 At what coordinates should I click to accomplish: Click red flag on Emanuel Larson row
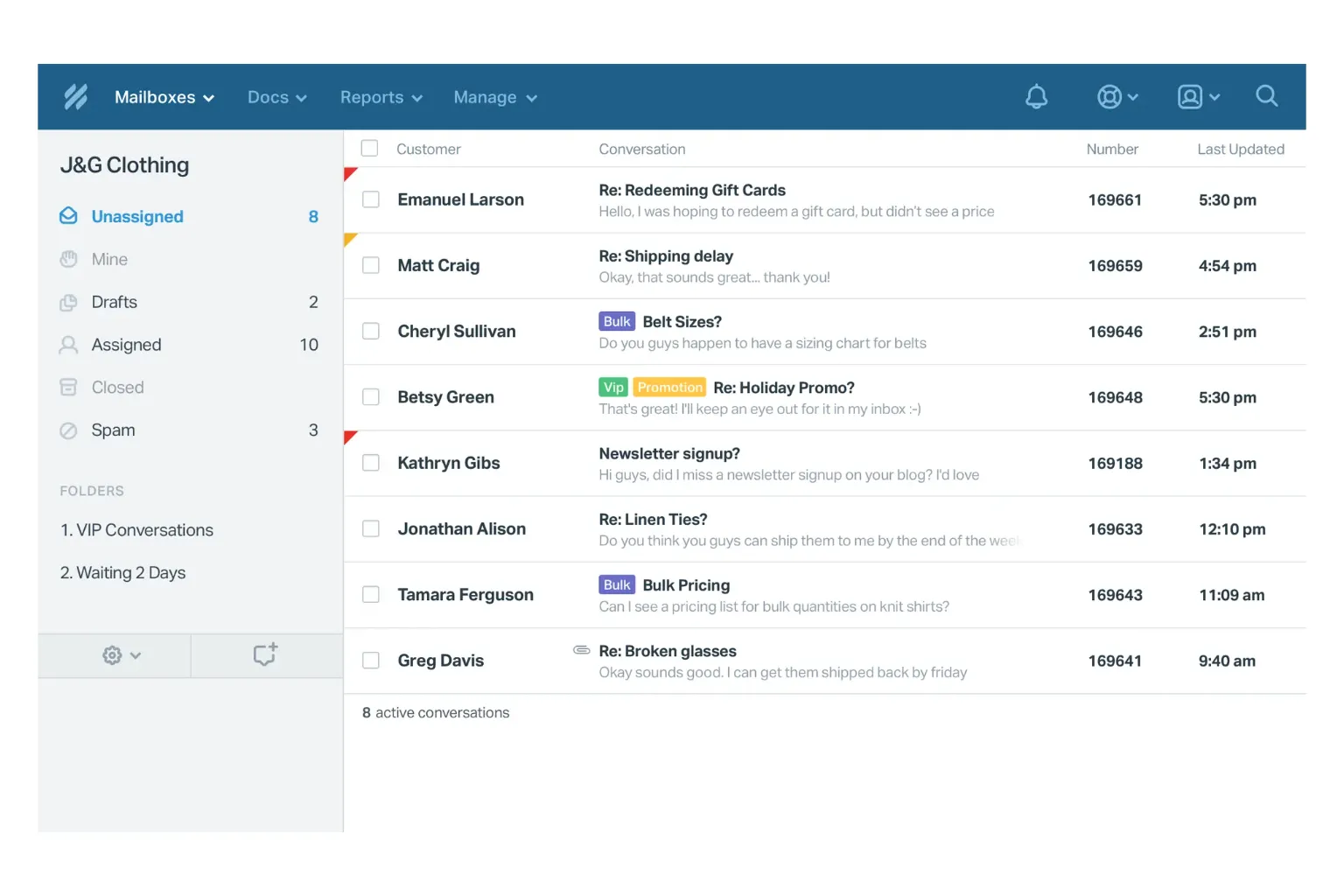click(x=350, y=173)
